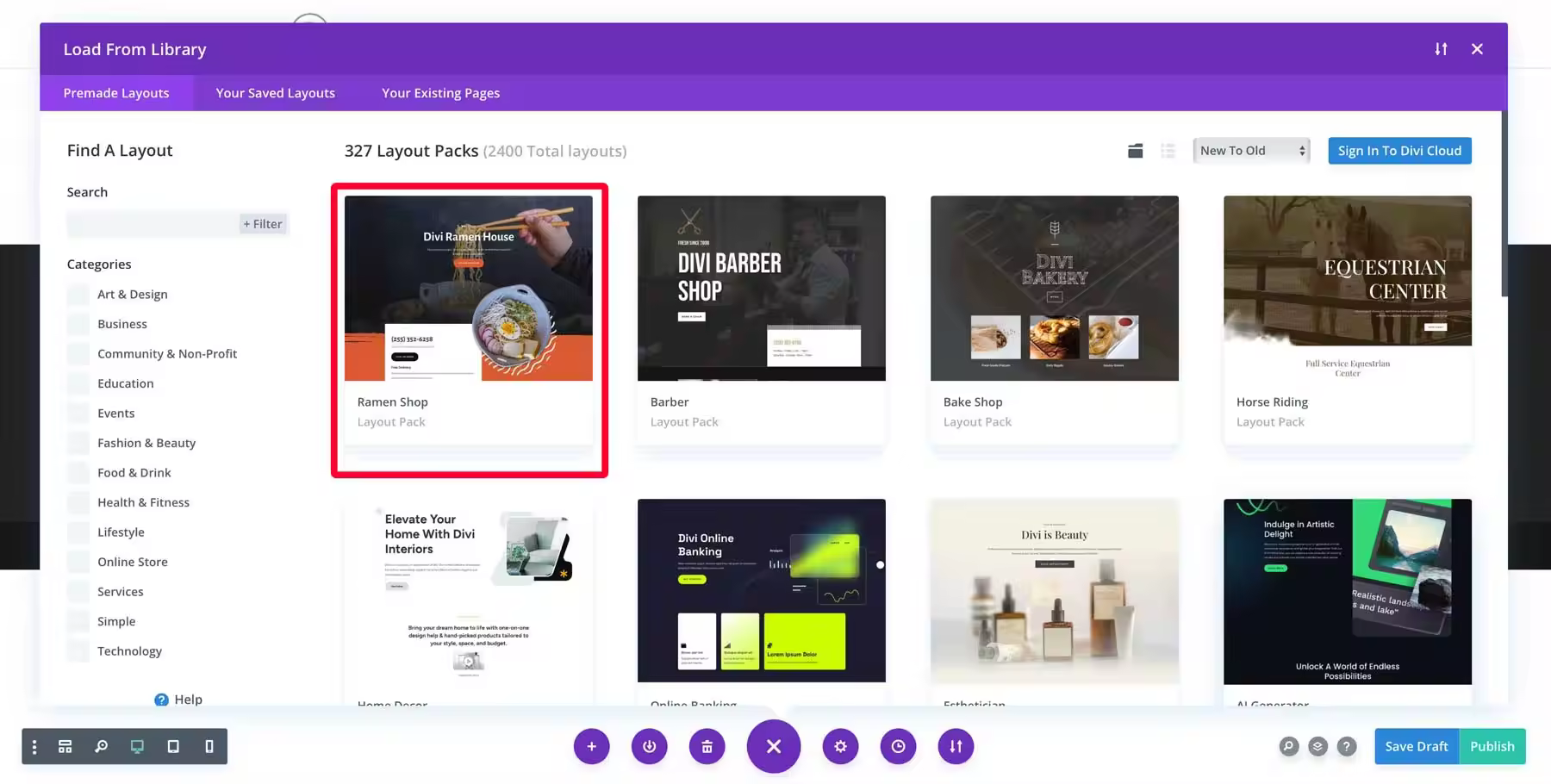Open the builder three-dot options menu
Screen dimensions: 1551x784
coord(34,747)
